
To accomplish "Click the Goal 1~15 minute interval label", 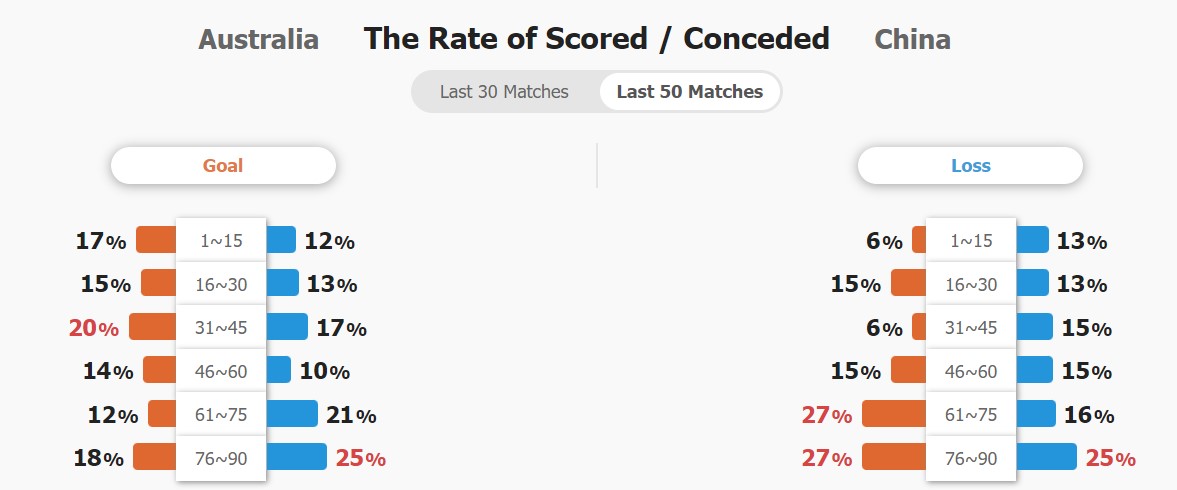I will [x=221, y=241].
